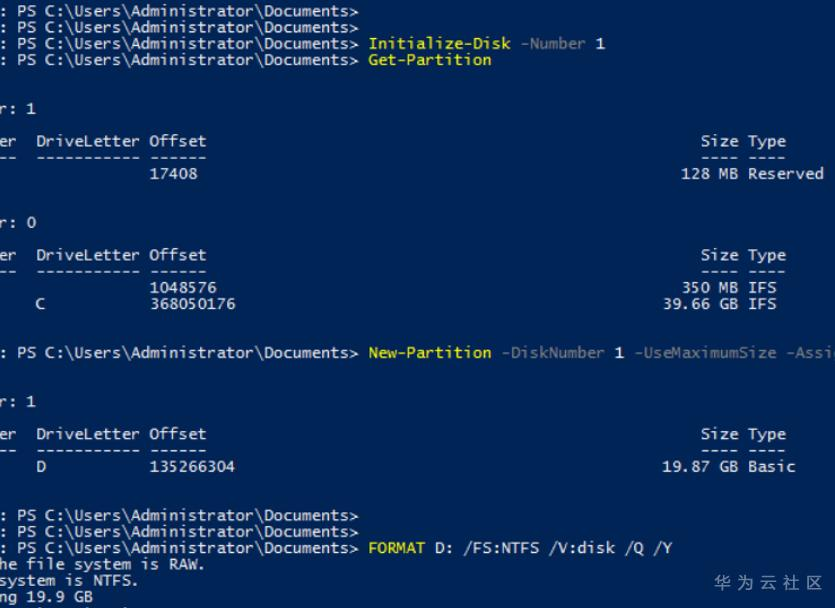Click the Basic partition type
The height and width of the screenshot is (608, 835).
tap(772, 467)
